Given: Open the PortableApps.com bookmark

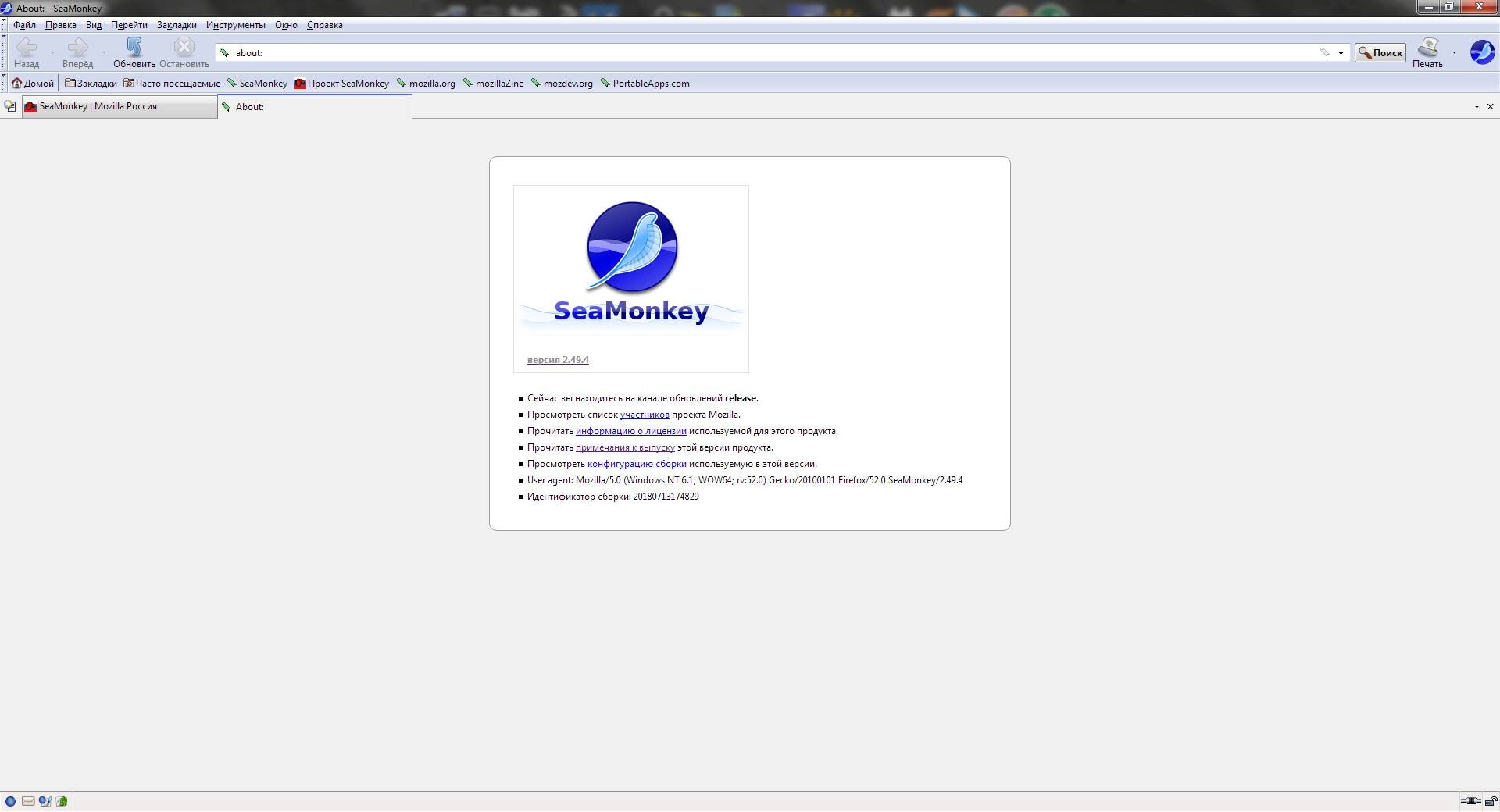Looking at the screenshot, I should [645, 84].
